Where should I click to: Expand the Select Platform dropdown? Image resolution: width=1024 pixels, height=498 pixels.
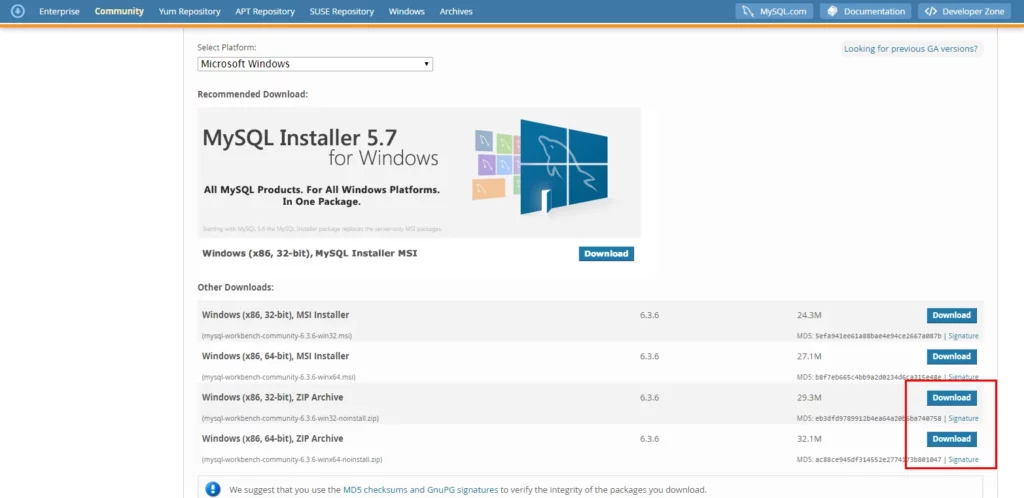[x=315, y=64]
